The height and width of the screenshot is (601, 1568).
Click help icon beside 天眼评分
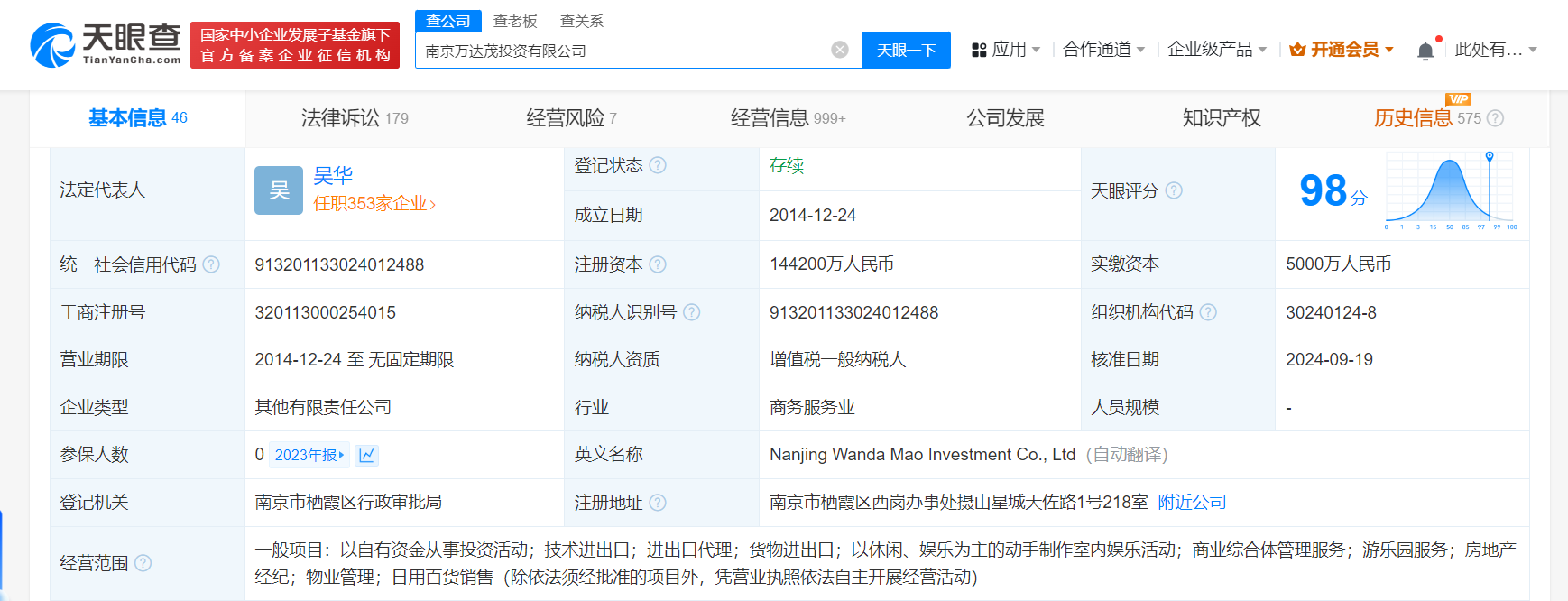(1174, 190)
